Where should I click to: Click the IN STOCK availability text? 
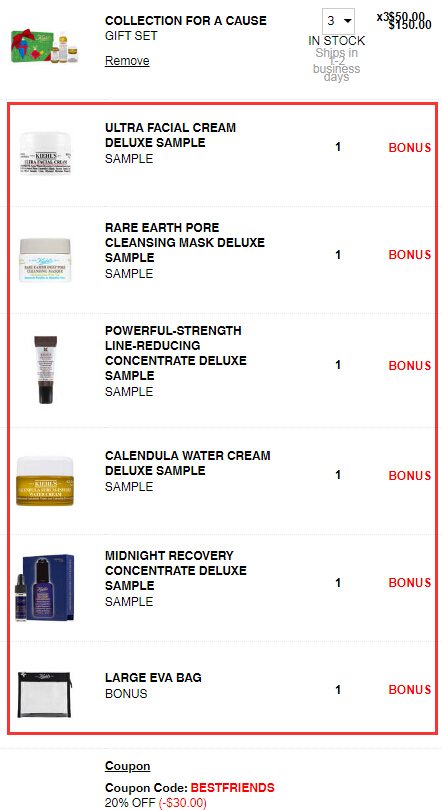[337, 41]
